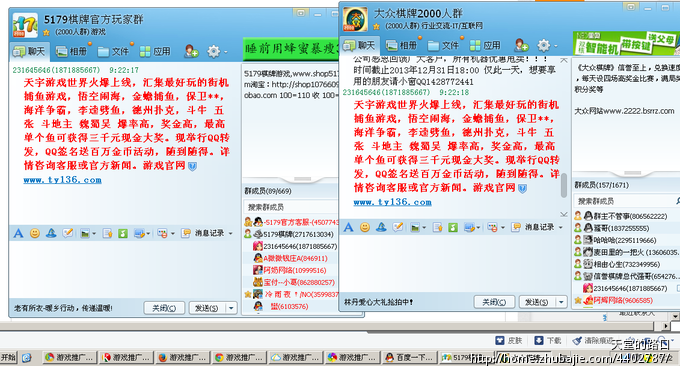The width and height of the screenshot is (680, 366).
Task: Click 发送(S) button in 大众棋牌 window
Action: point(537,302)
